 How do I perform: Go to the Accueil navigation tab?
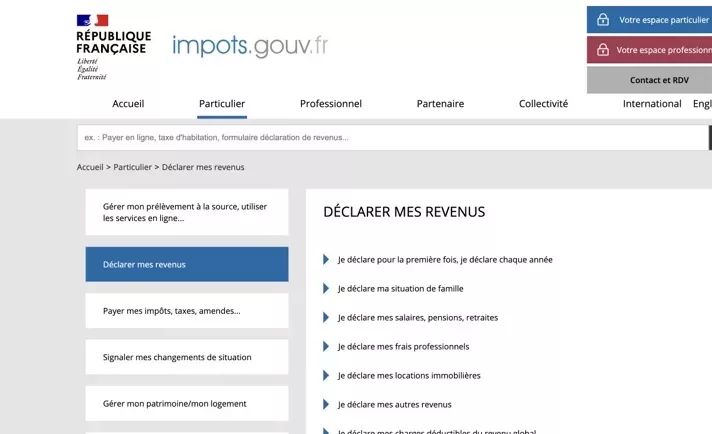(128, 104)
